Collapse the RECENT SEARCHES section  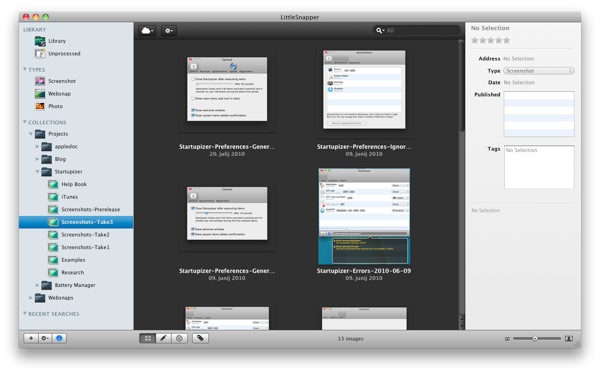(25, 313)
